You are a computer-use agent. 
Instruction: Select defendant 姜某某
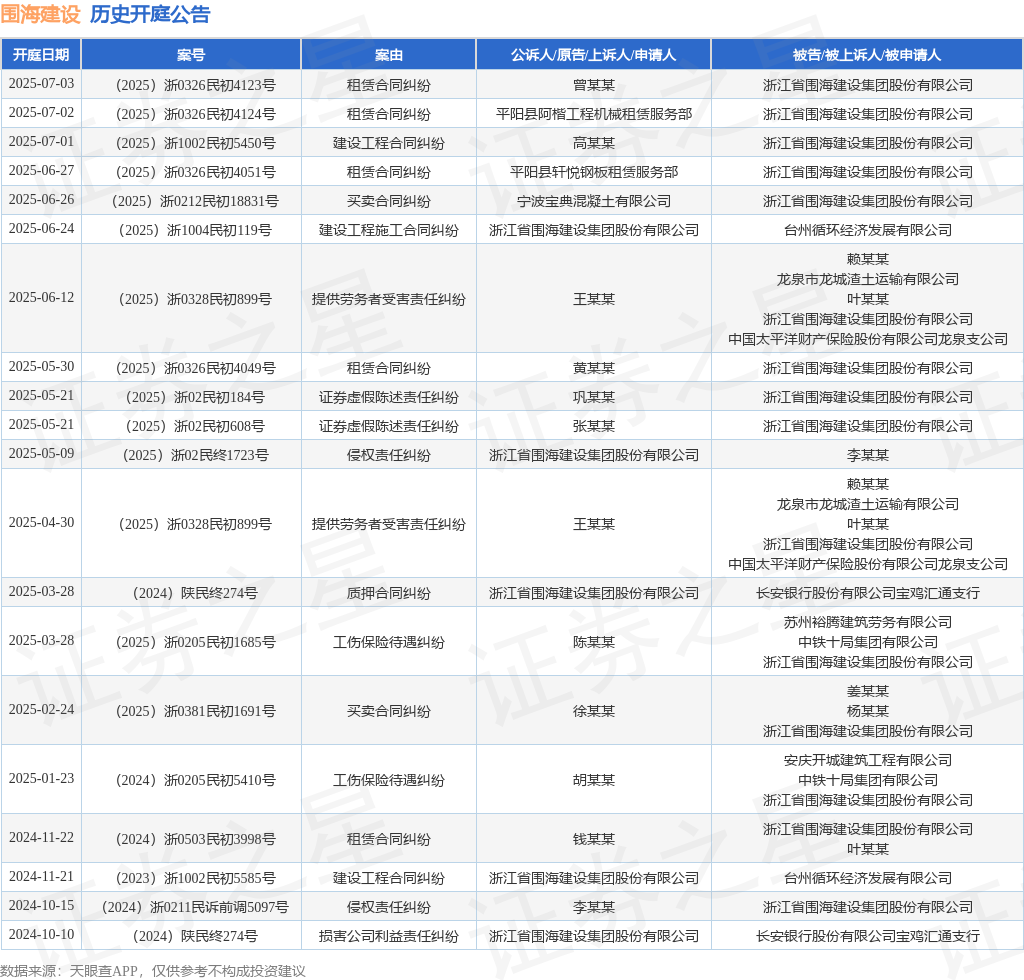click(x=867, y=691)
